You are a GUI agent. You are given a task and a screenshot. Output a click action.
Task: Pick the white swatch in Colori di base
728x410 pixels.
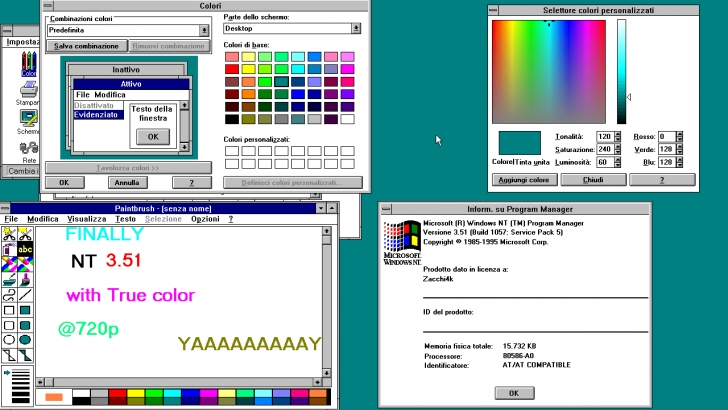tap(347, 119)
